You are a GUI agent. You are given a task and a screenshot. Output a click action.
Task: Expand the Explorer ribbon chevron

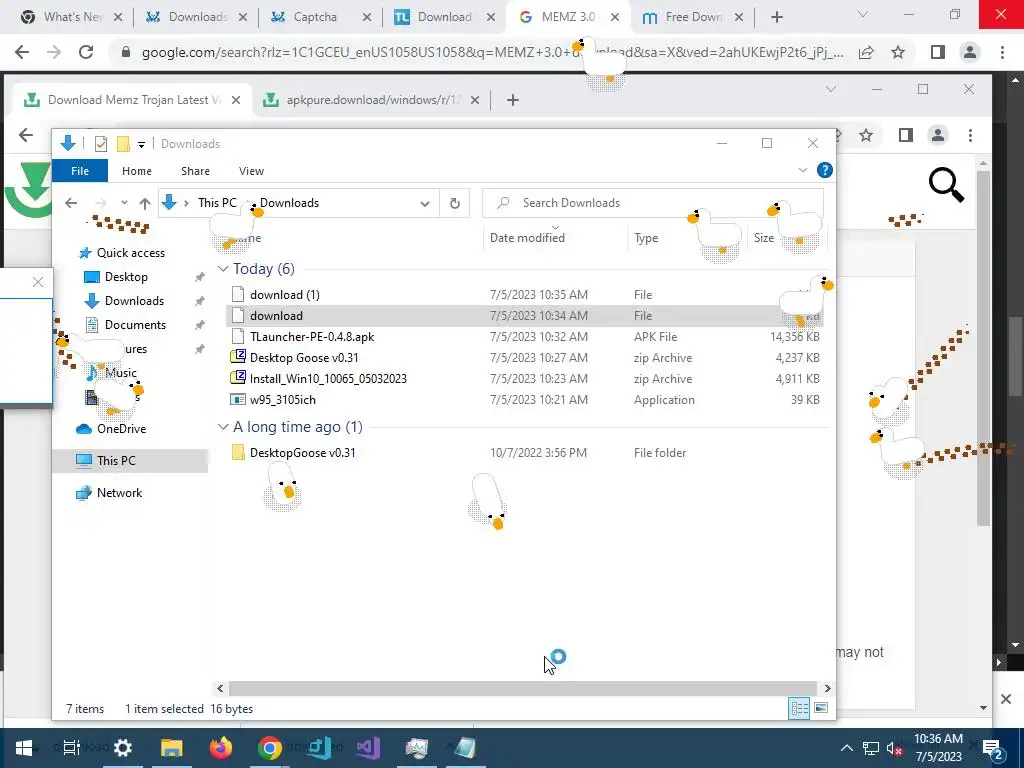click(803, 170)
